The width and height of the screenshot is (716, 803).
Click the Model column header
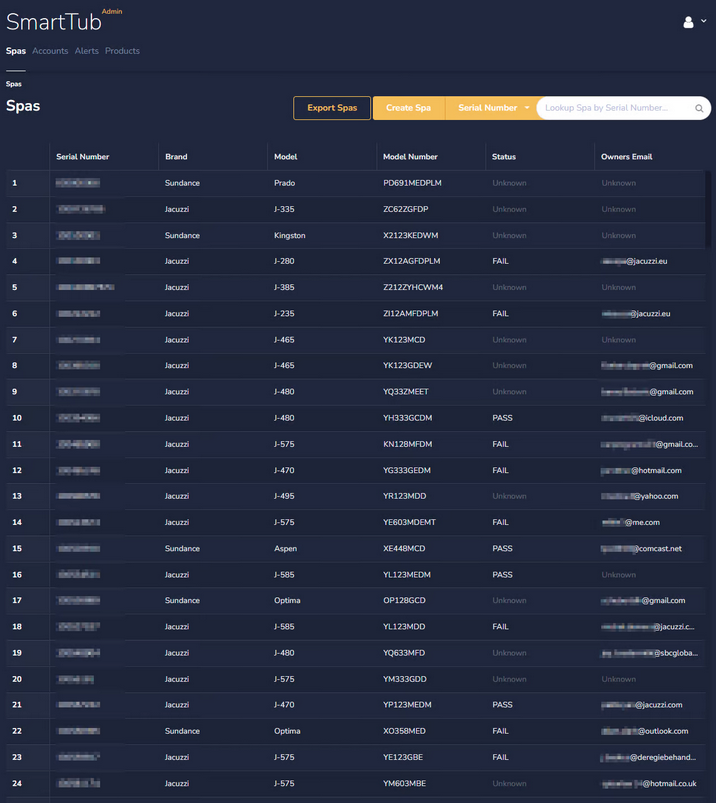286,157
